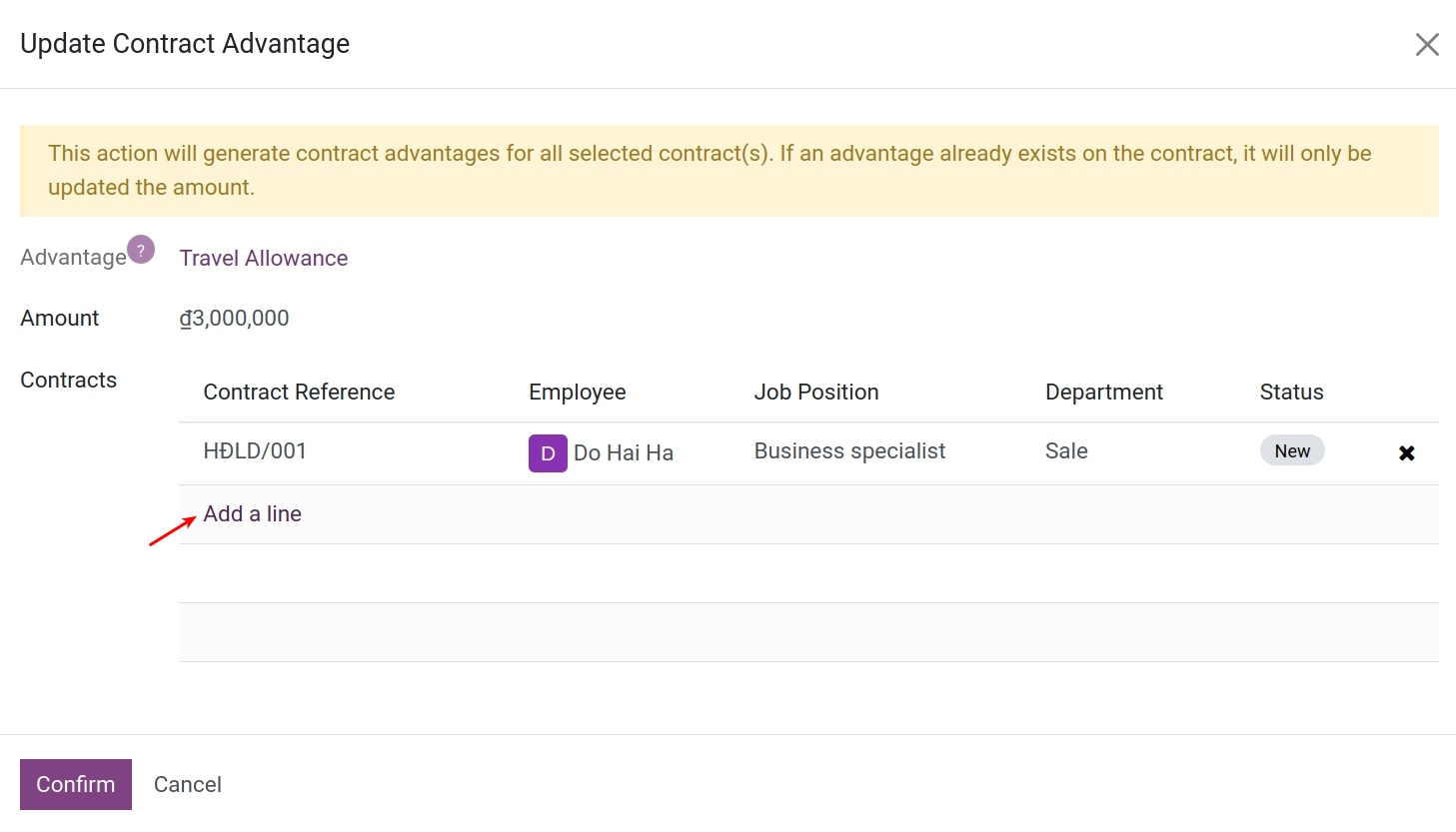Click the Status column header
1456x832 pixels.
(1291, 392)
